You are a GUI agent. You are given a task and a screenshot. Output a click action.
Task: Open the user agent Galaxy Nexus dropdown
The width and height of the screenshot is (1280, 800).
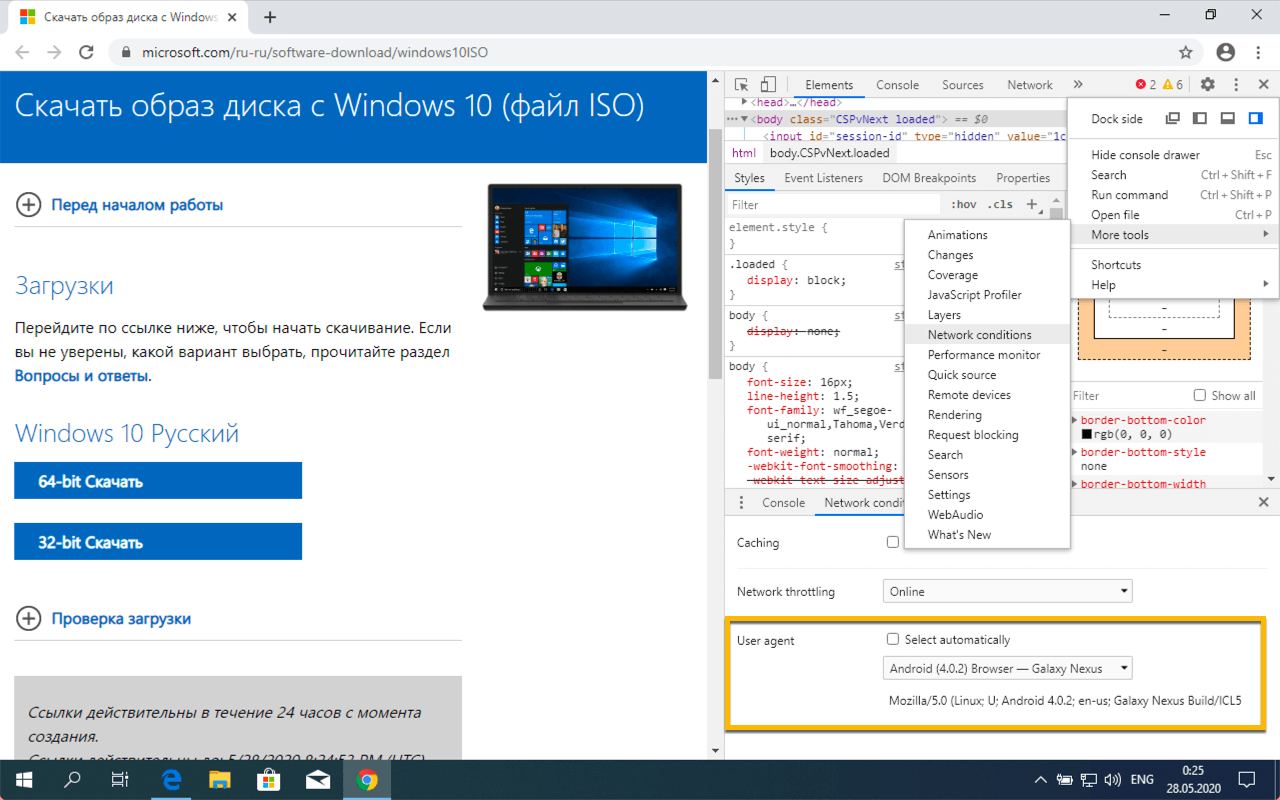[1008, 668]
